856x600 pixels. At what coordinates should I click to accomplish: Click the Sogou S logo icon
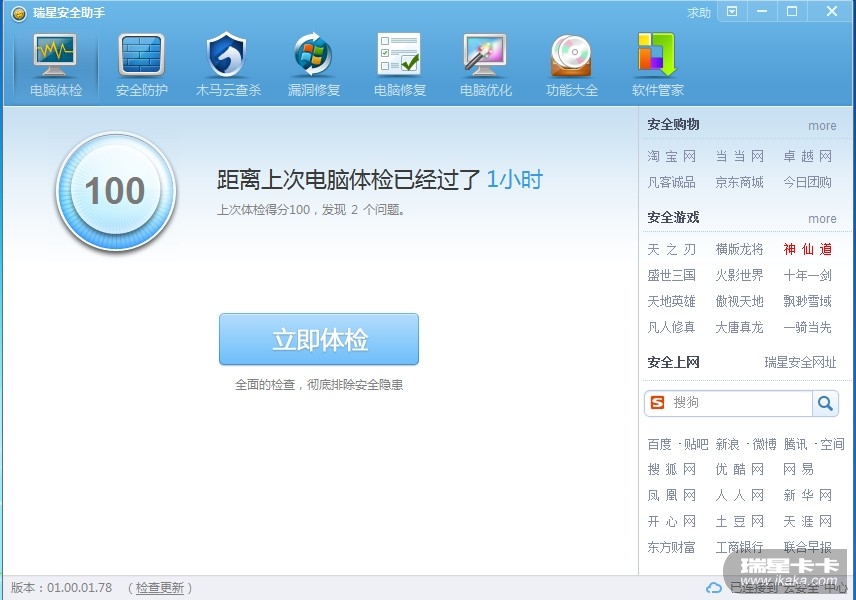pyautogui.click(x=657, y=402)
